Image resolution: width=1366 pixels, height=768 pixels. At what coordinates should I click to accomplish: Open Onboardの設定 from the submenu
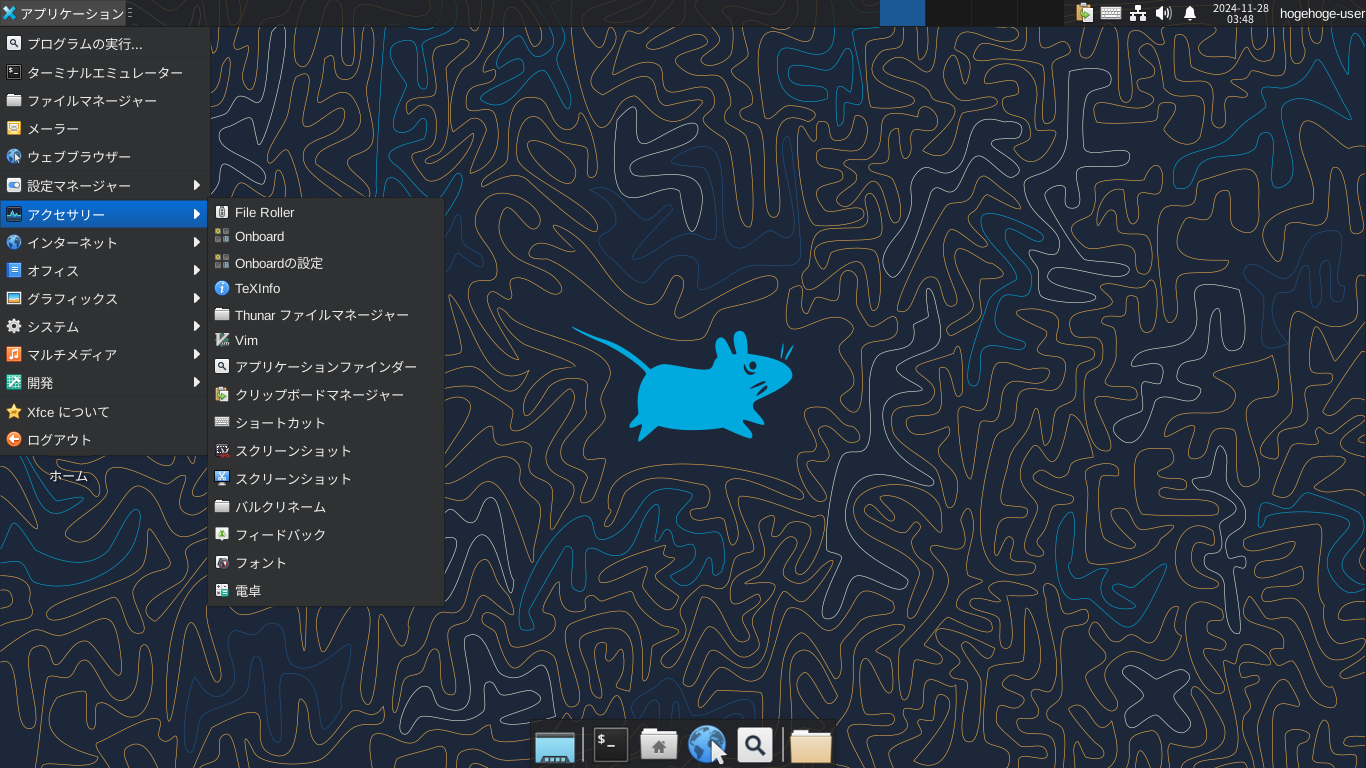pyautogui.click(x=326, y=263)
